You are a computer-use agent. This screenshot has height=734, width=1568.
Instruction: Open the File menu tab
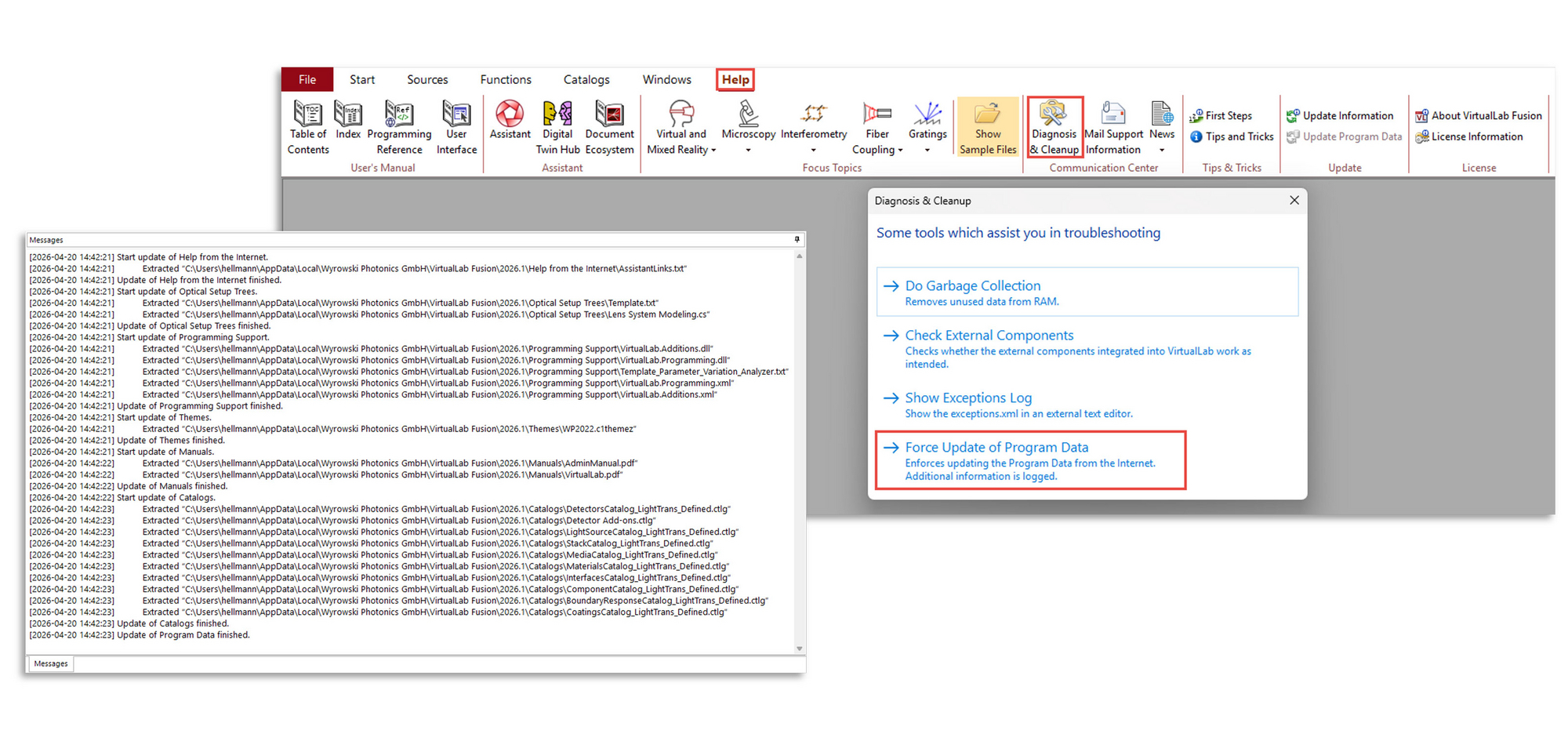(x=307, y=79)
